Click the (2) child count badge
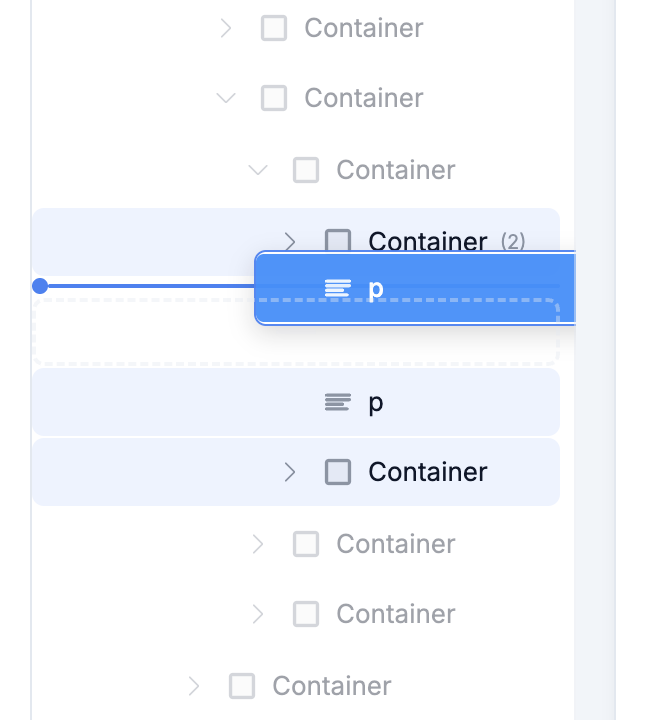This screenshot has height=720, width=650. pyautogui.click(x=513, y=241)
